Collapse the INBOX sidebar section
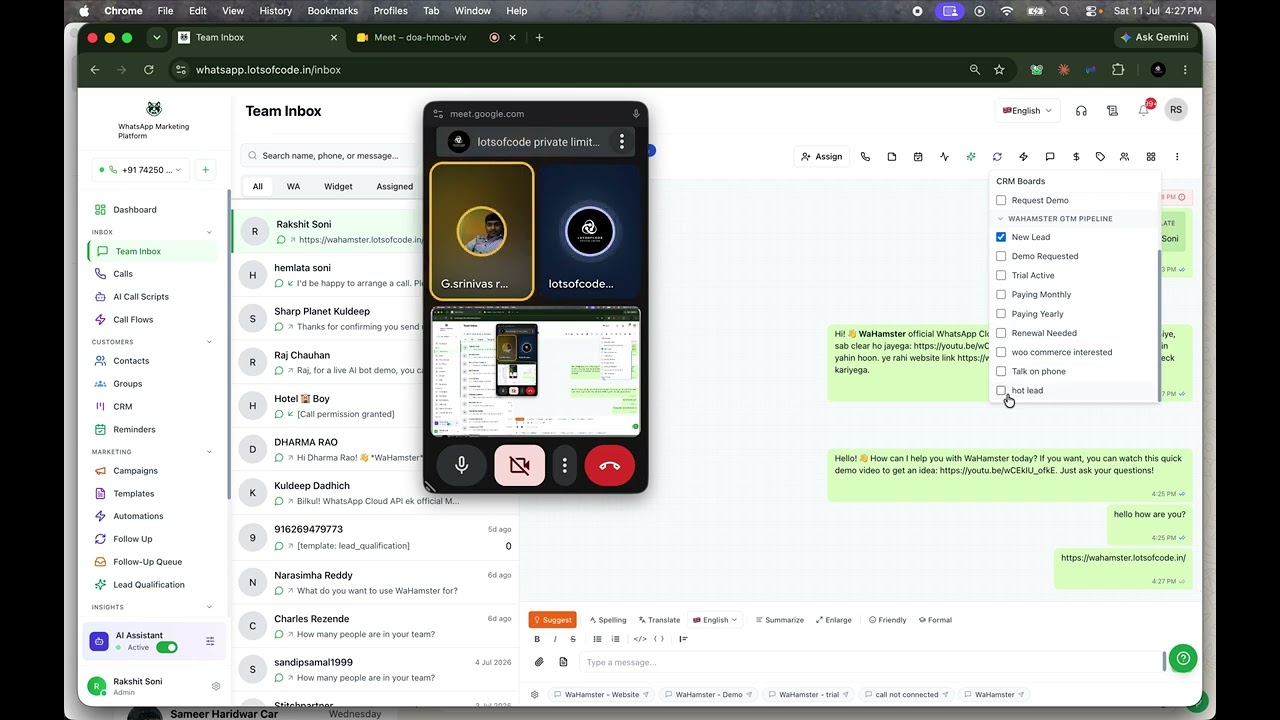This screenshot has width=1280, height=720. pos(209,232)
